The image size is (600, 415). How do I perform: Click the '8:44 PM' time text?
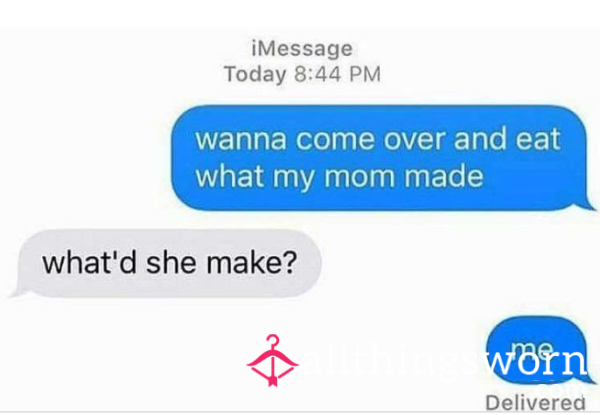coord(338,74)
